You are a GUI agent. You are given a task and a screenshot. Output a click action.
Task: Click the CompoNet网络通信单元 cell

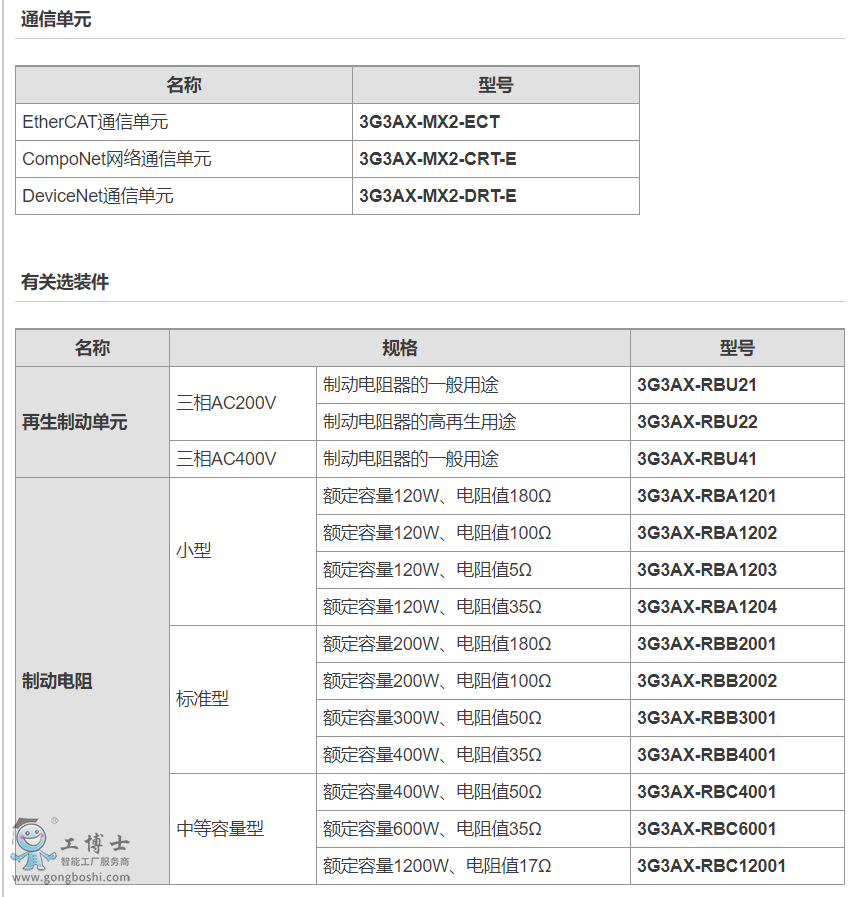click(x=184, y=159)
